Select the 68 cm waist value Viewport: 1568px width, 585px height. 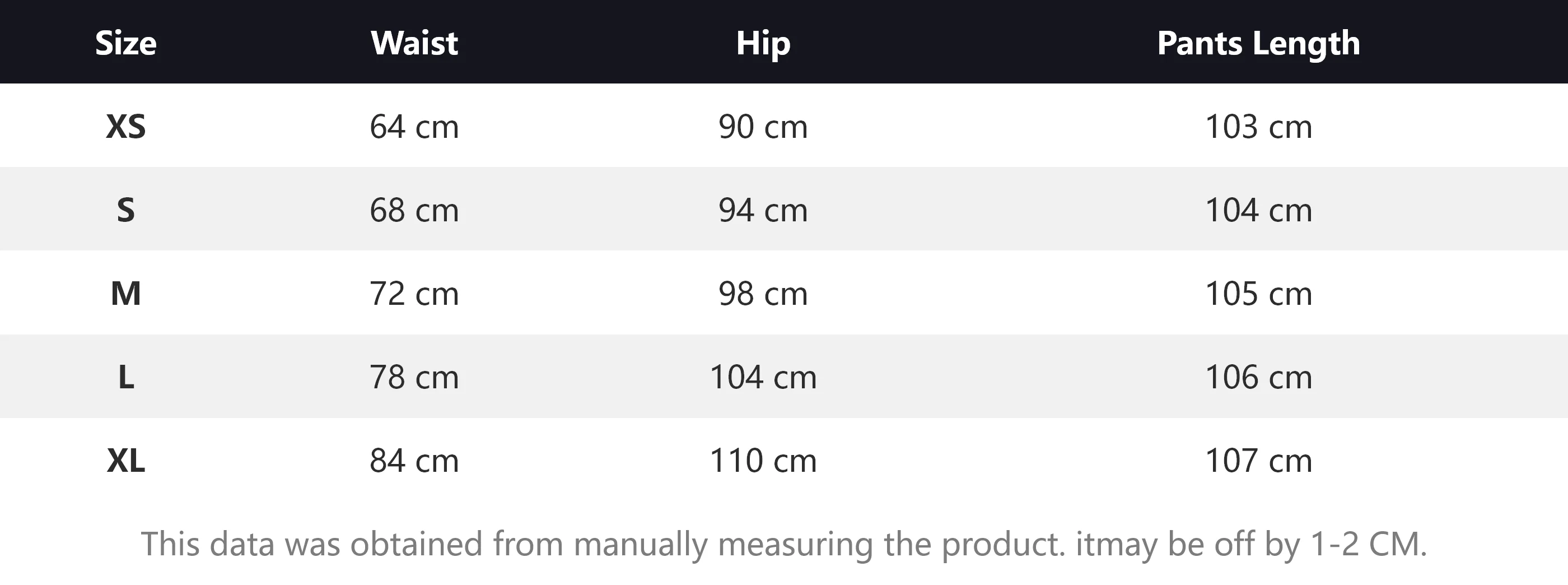[x=414, y=210]
